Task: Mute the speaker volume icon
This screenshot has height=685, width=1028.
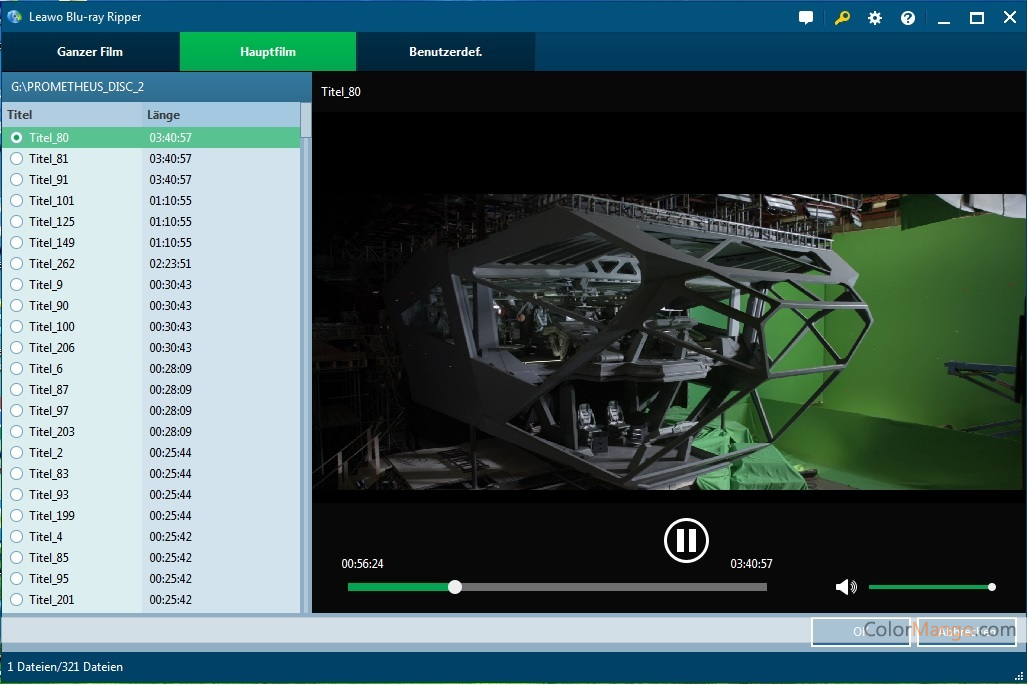Action: pyautogui.click(x=846, y=587)
